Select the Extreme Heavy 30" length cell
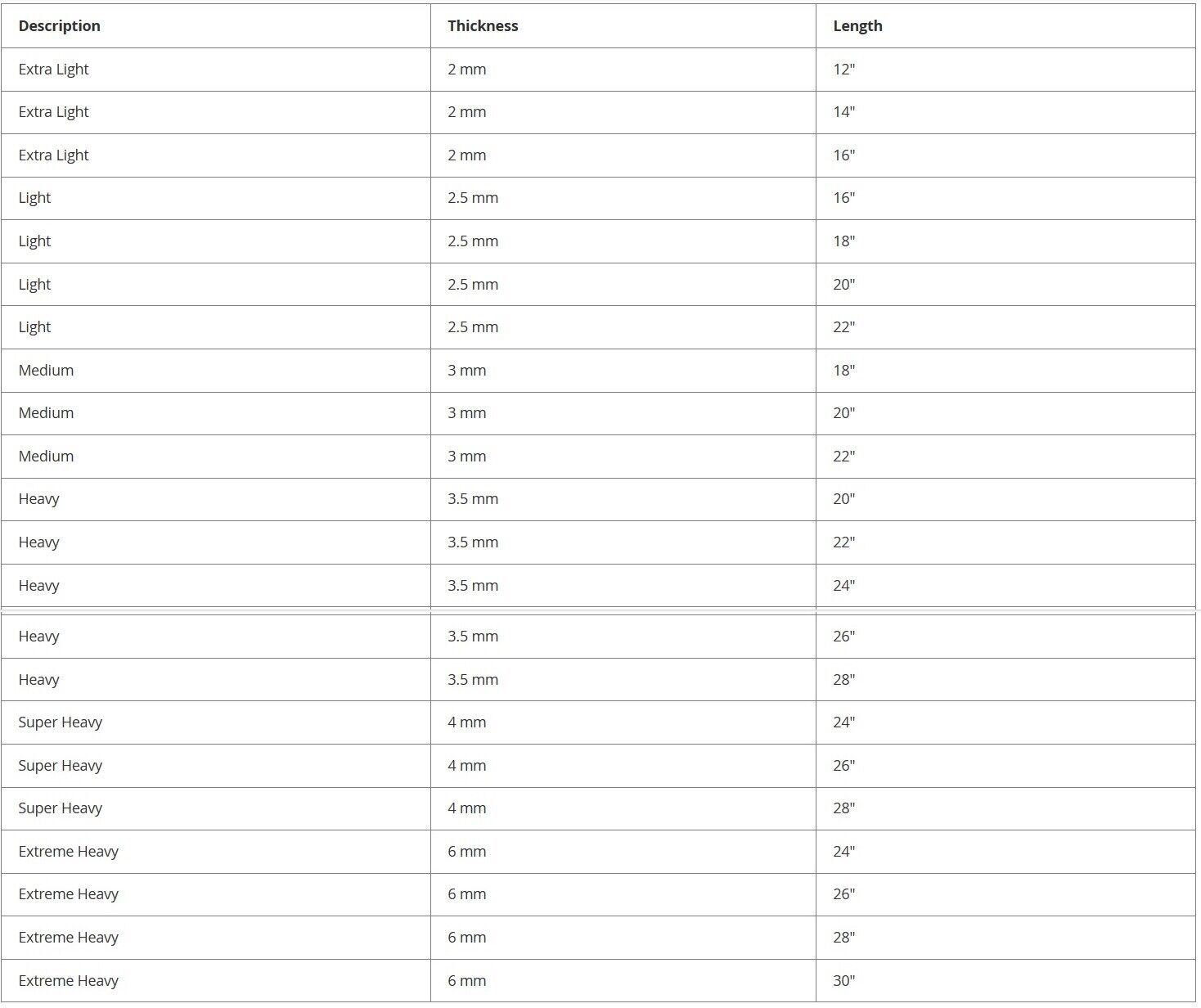1201x1008 pixels. pos(1005,981)
